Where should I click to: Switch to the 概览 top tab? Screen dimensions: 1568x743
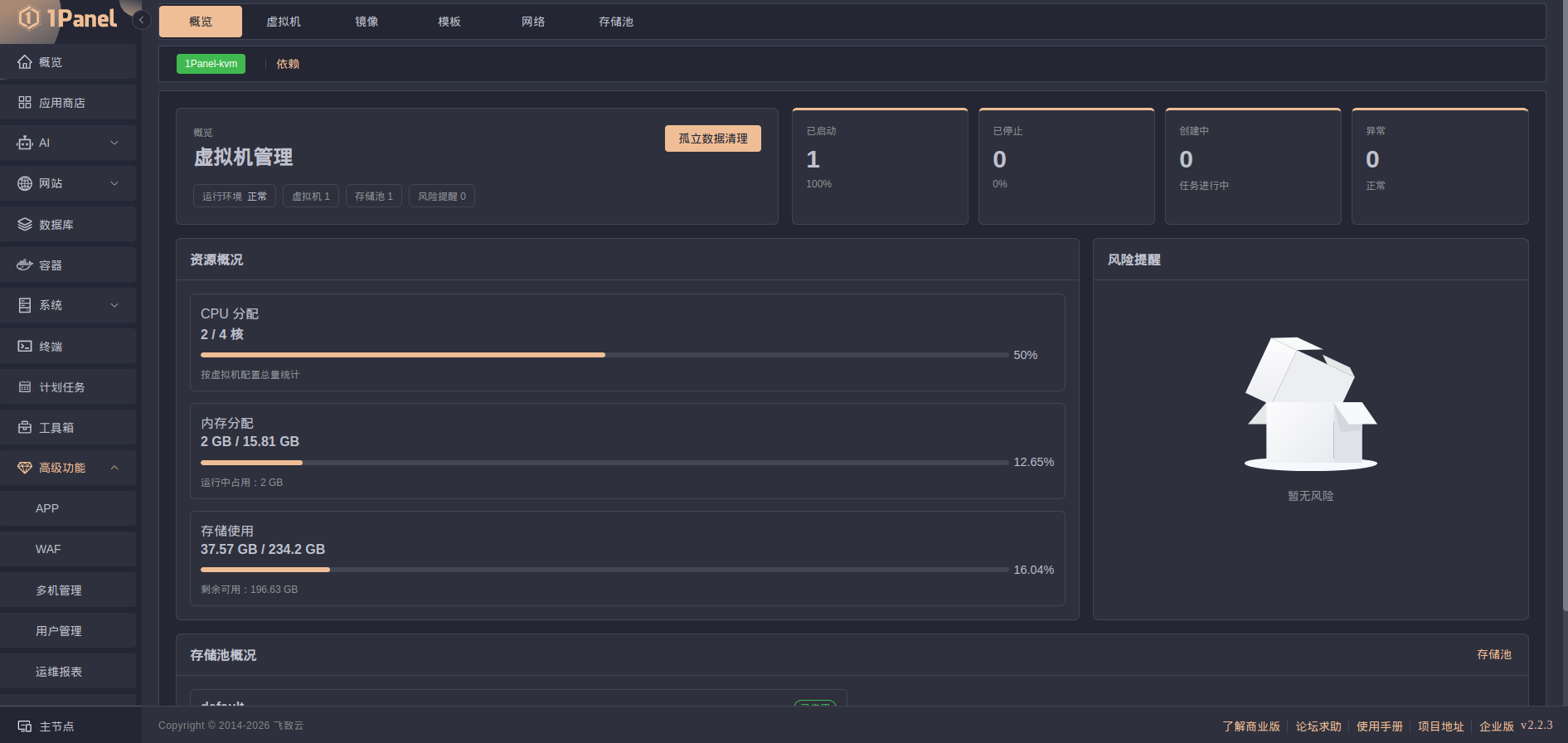click(x=201, y=22)
